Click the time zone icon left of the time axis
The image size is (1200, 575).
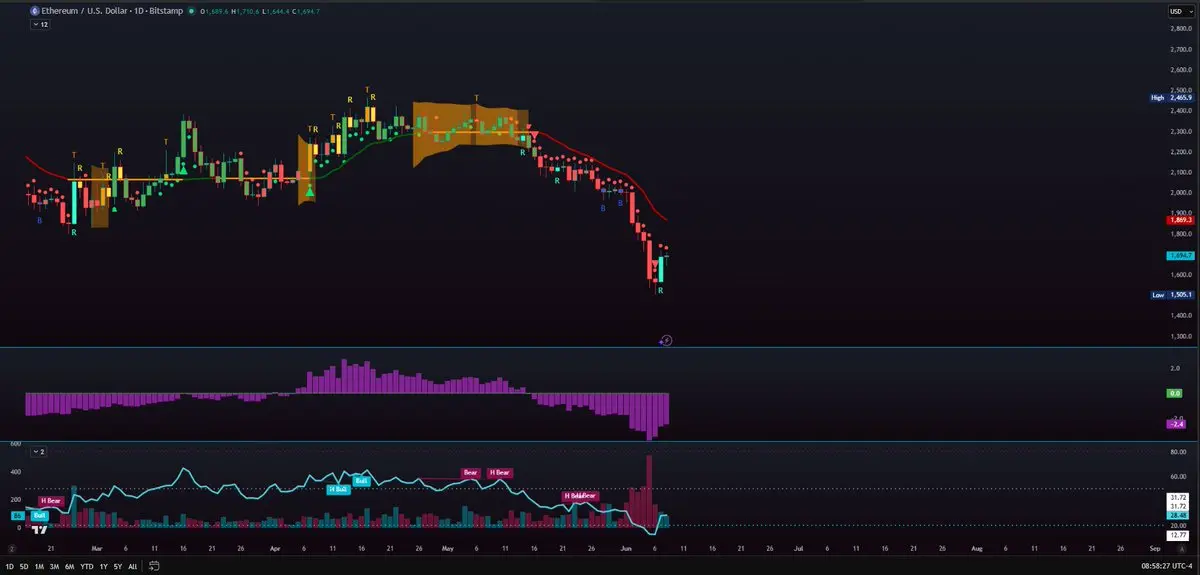[x=12, y=549]
